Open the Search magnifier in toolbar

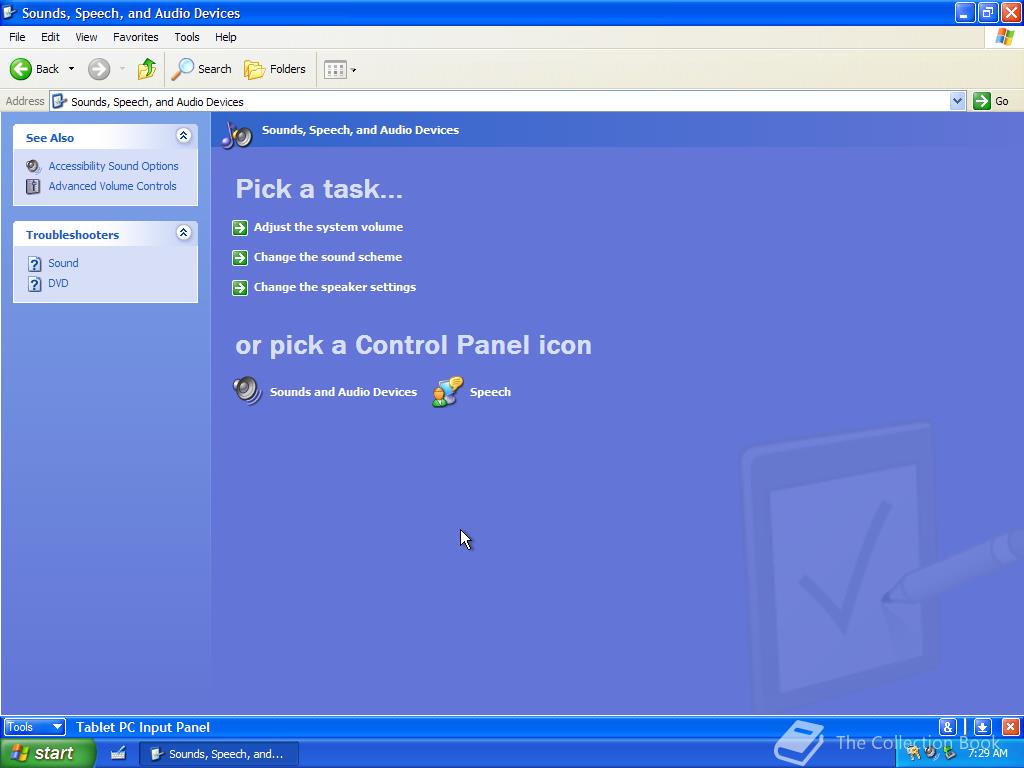[x=202, y=69]
